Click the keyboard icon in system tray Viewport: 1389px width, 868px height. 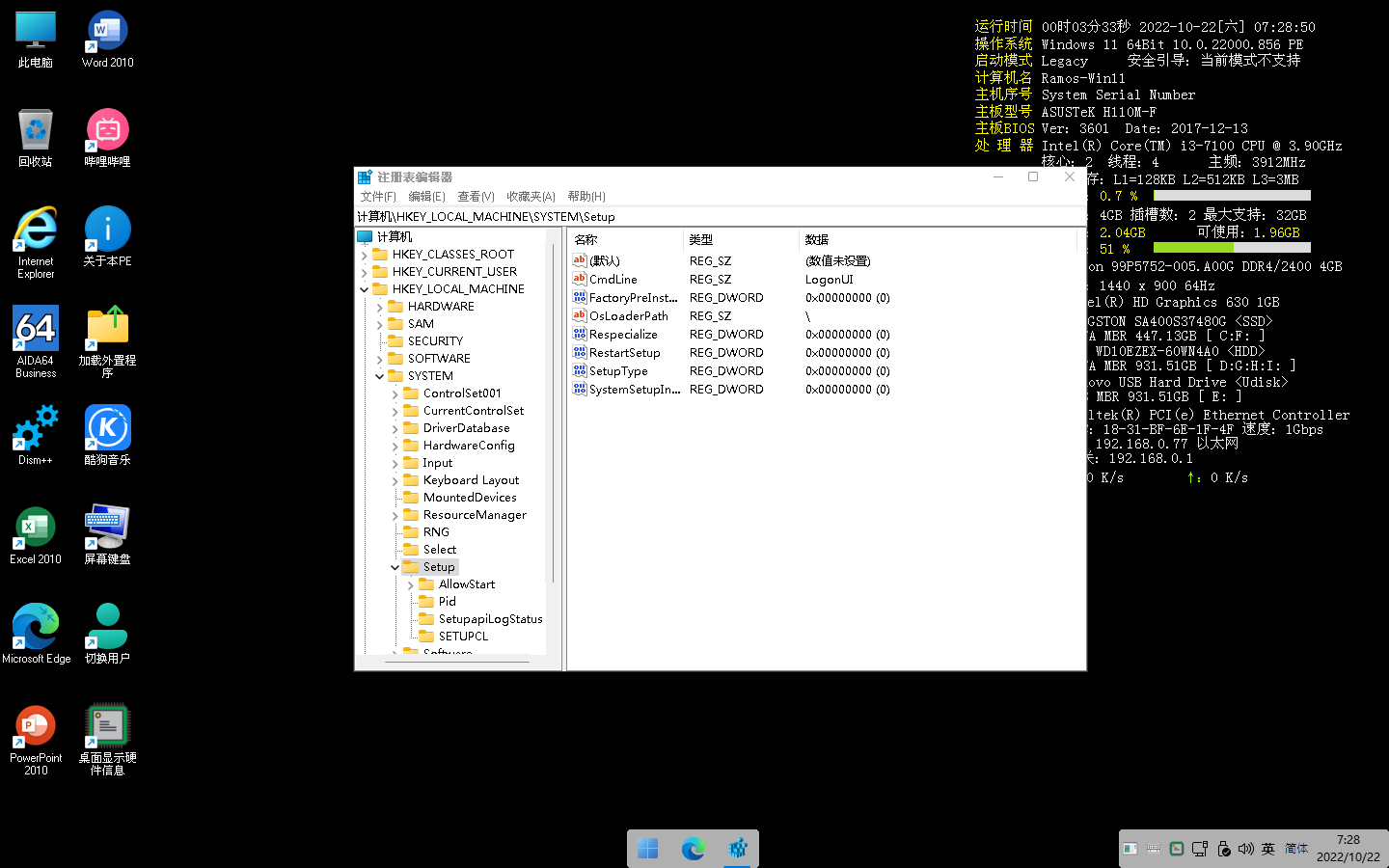[x=1154, y=849]
